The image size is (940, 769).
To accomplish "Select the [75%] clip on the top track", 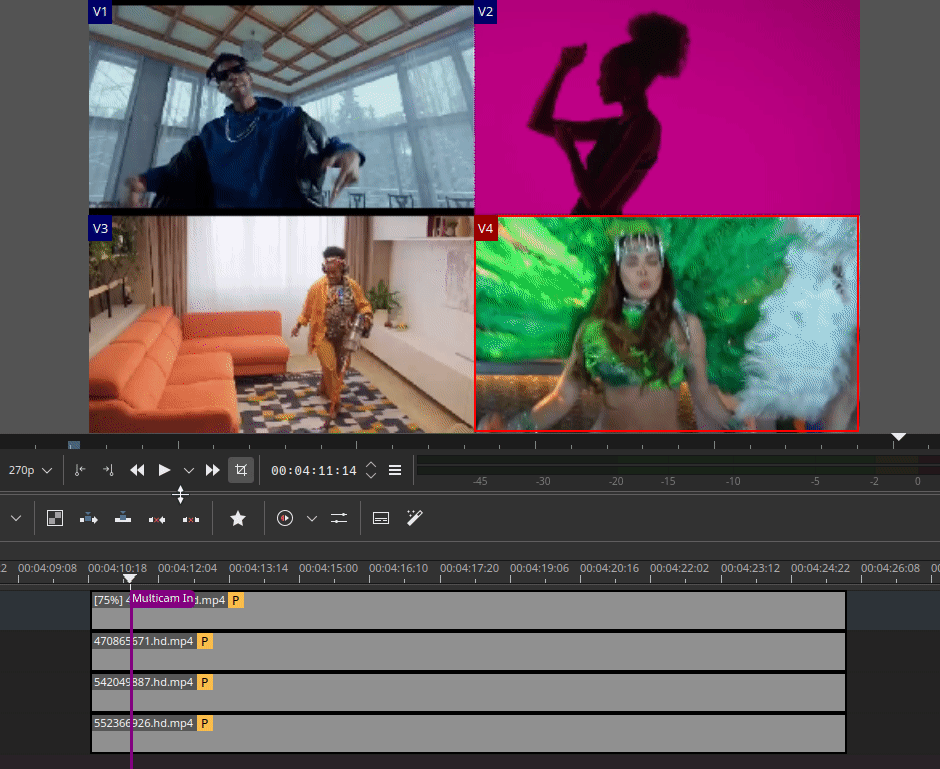I will click(x=468, y=611).
